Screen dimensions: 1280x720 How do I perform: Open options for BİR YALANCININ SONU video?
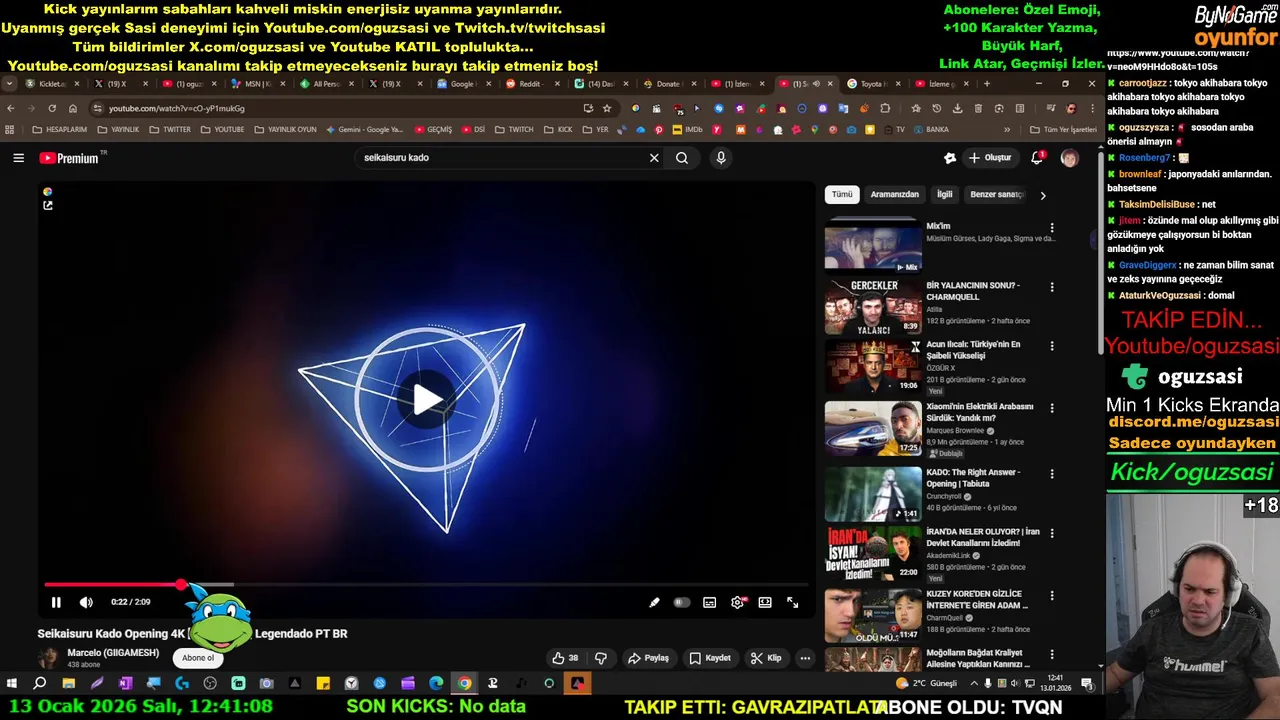pyautogui.click(x=1051, y=287)
